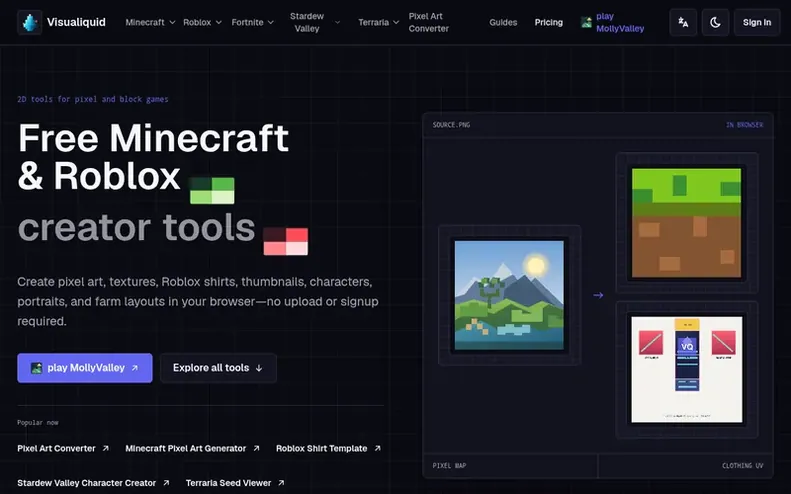
Task: Open the Minecraft Pixel Art Generator link
Action: [192, 448]
